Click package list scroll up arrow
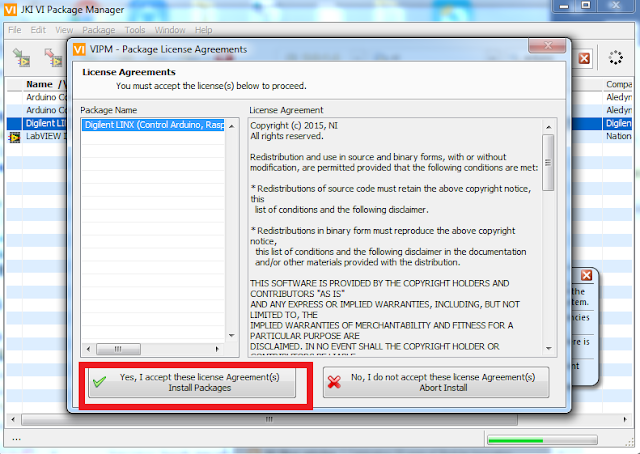 tap(232, 127)
